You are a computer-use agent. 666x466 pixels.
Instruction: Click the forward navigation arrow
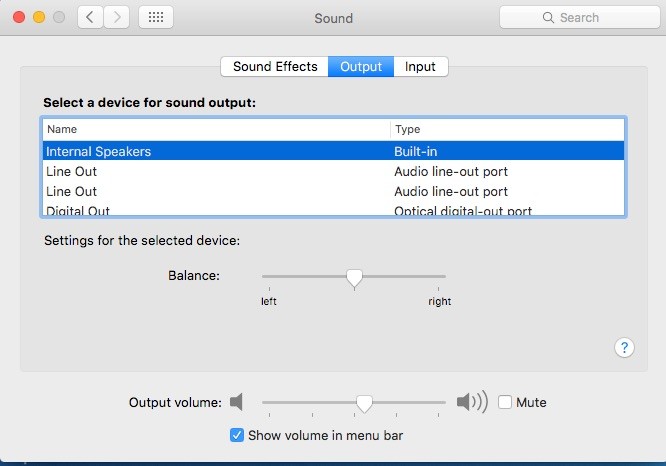point(117,17)
